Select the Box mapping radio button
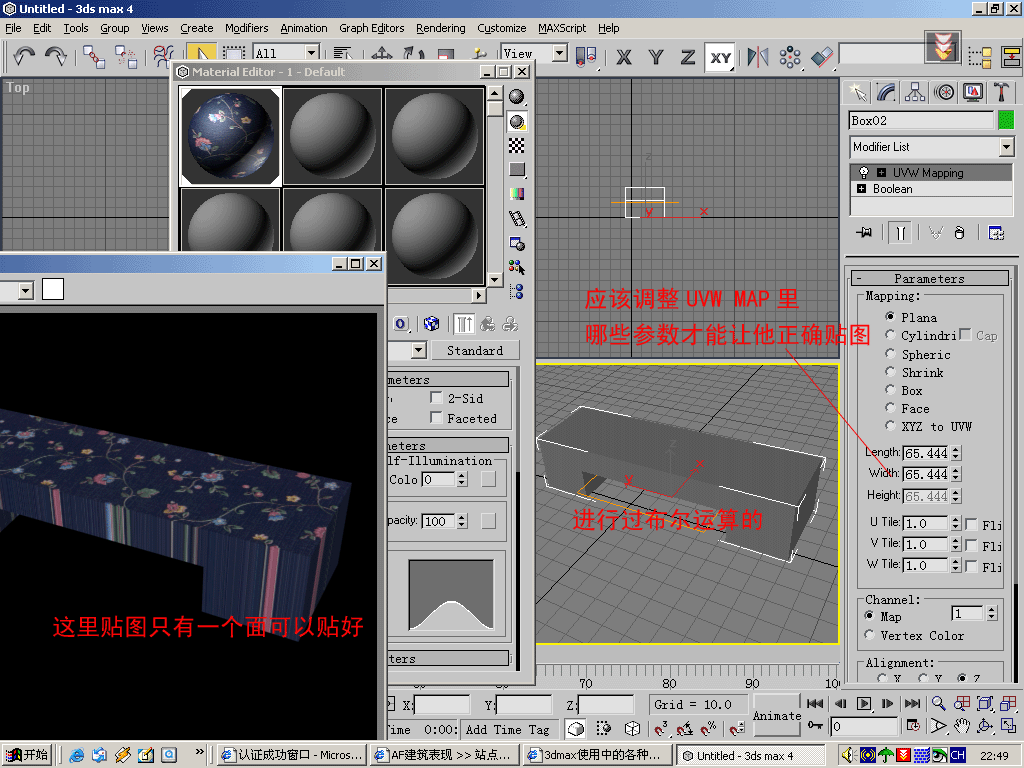 [x=889, y=390]
